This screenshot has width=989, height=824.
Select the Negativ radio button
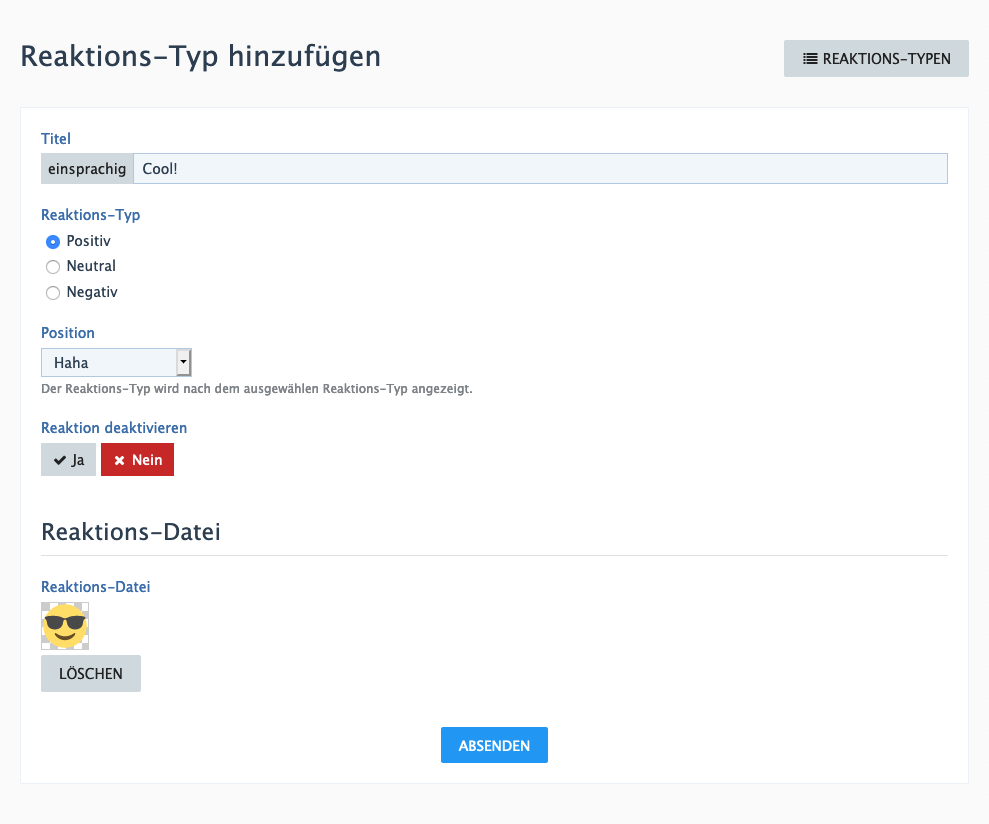53,293
